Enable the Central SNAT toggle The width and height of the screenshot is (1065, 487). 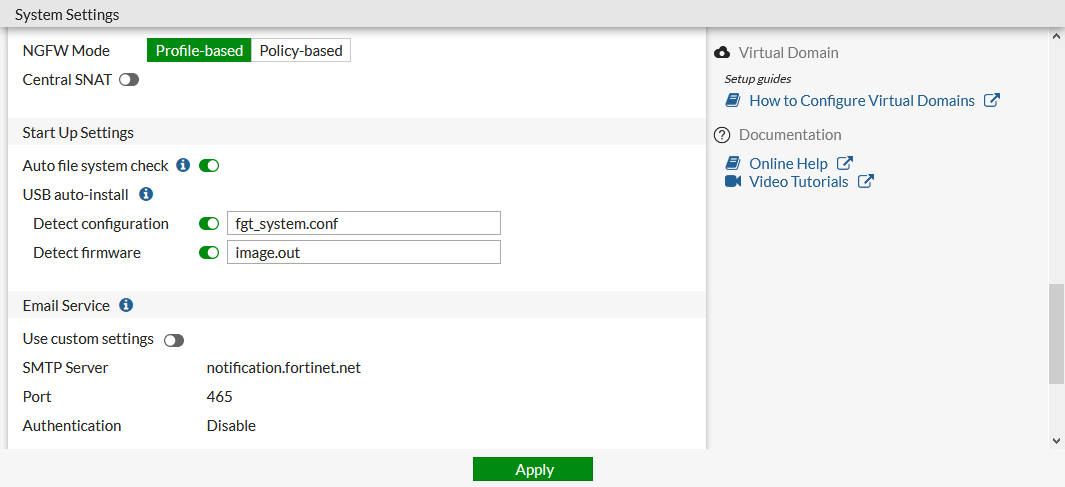pyautogui.click(x=129, y=80)
